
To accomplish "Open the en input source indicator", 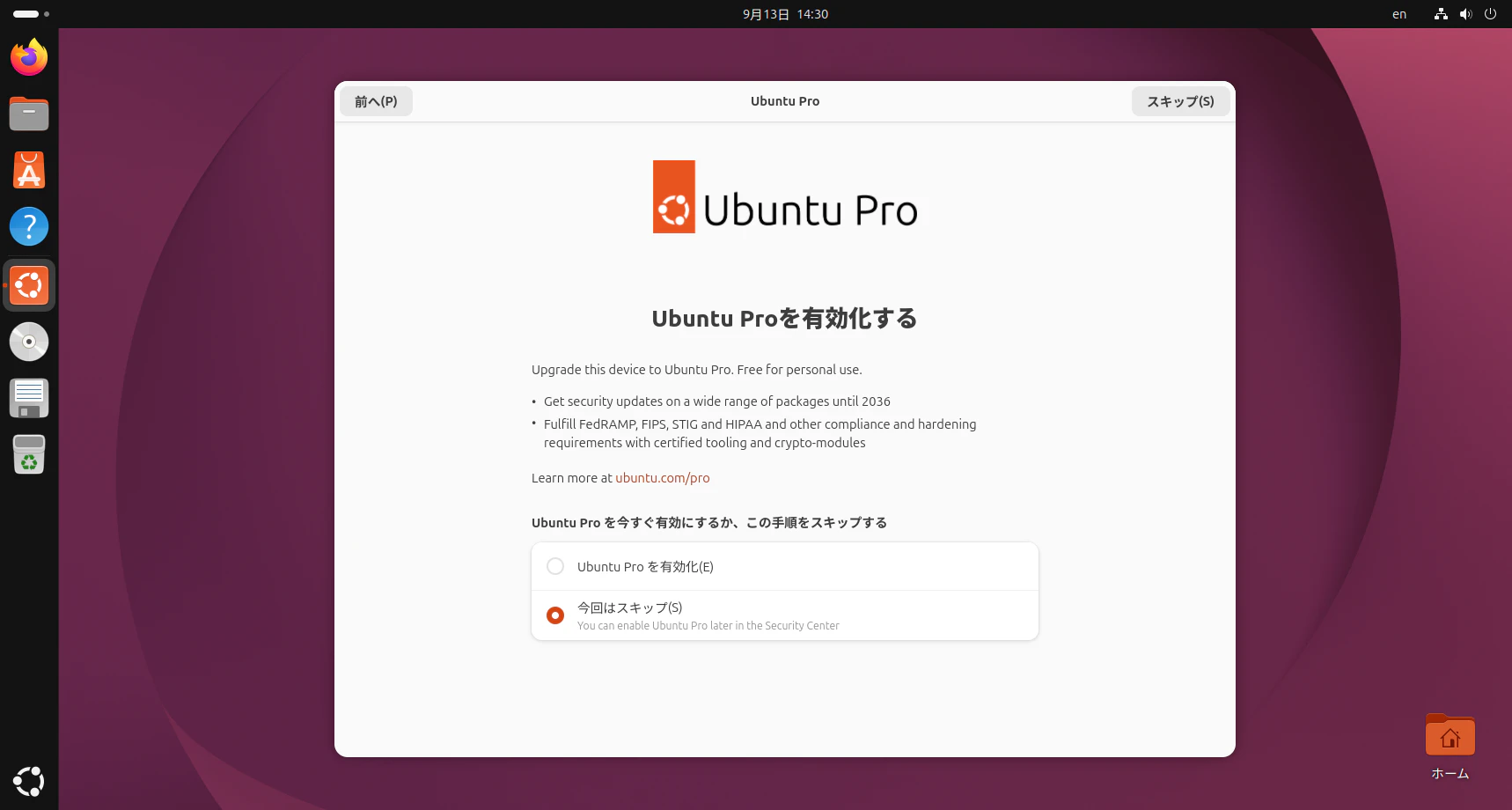I will click(x=1399, y=14).
